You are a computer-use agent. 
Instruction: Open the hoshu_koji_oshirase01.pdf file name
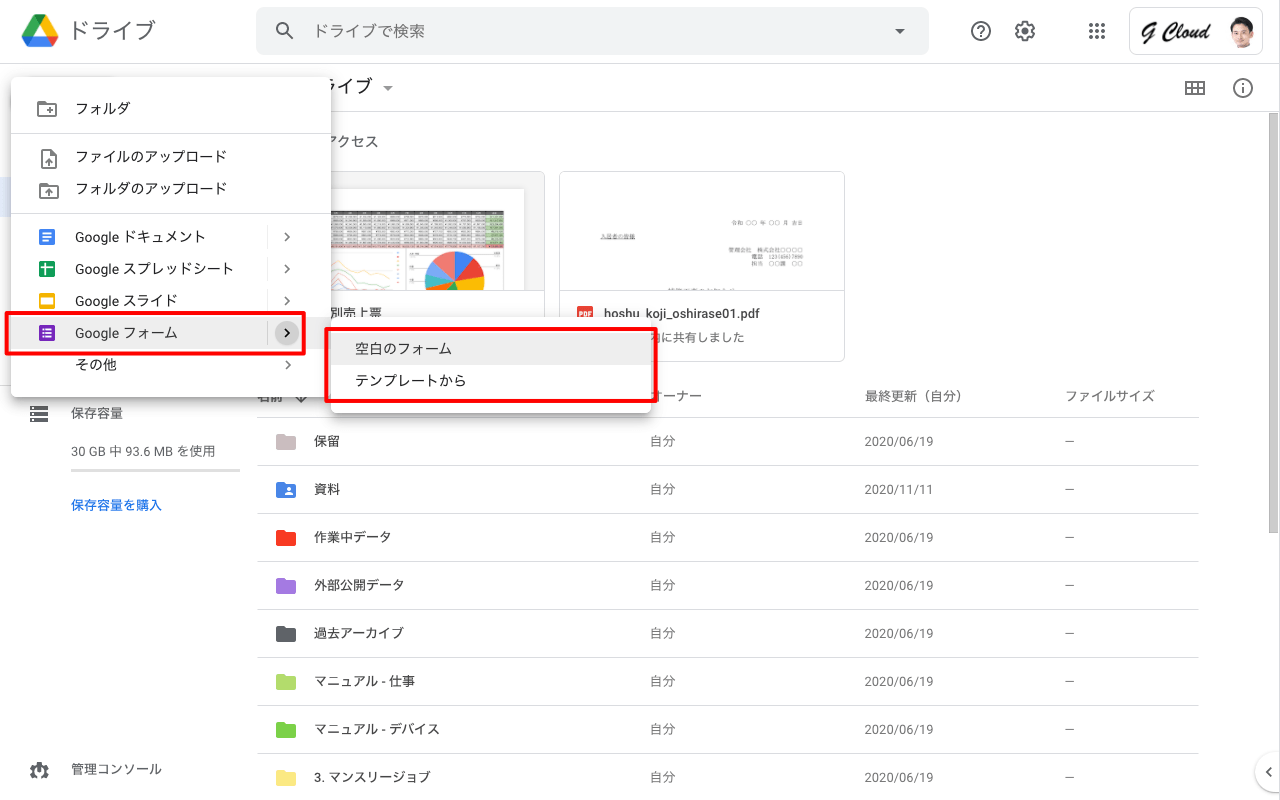[x=682, y=313]
